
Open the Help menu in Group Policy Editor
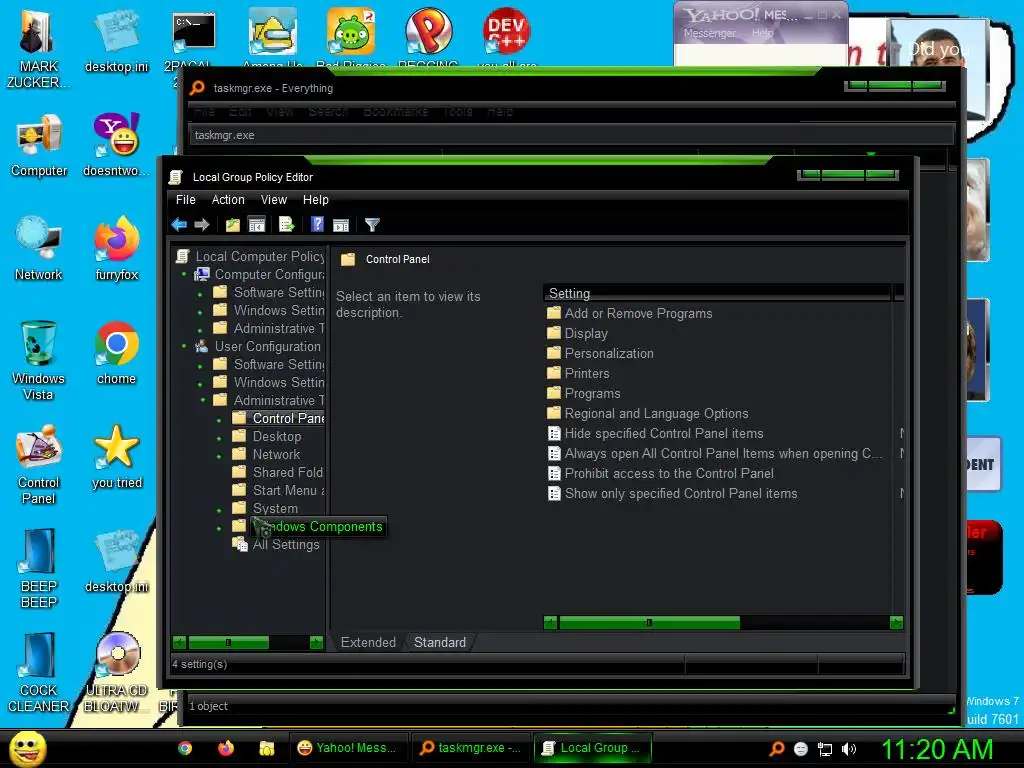[315, 200]
